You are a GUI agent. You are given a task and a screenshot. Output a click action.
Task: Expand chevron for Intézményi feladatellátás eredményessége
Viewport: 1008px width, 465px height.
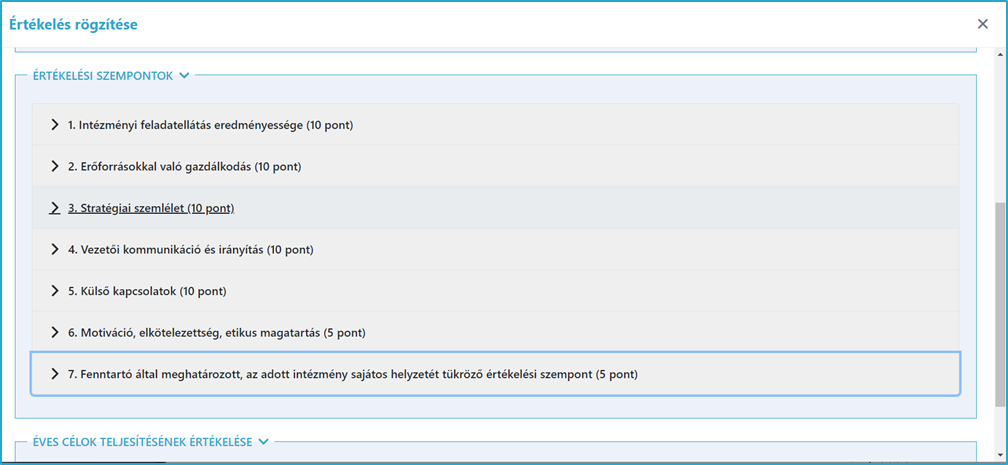click(55, 125)
